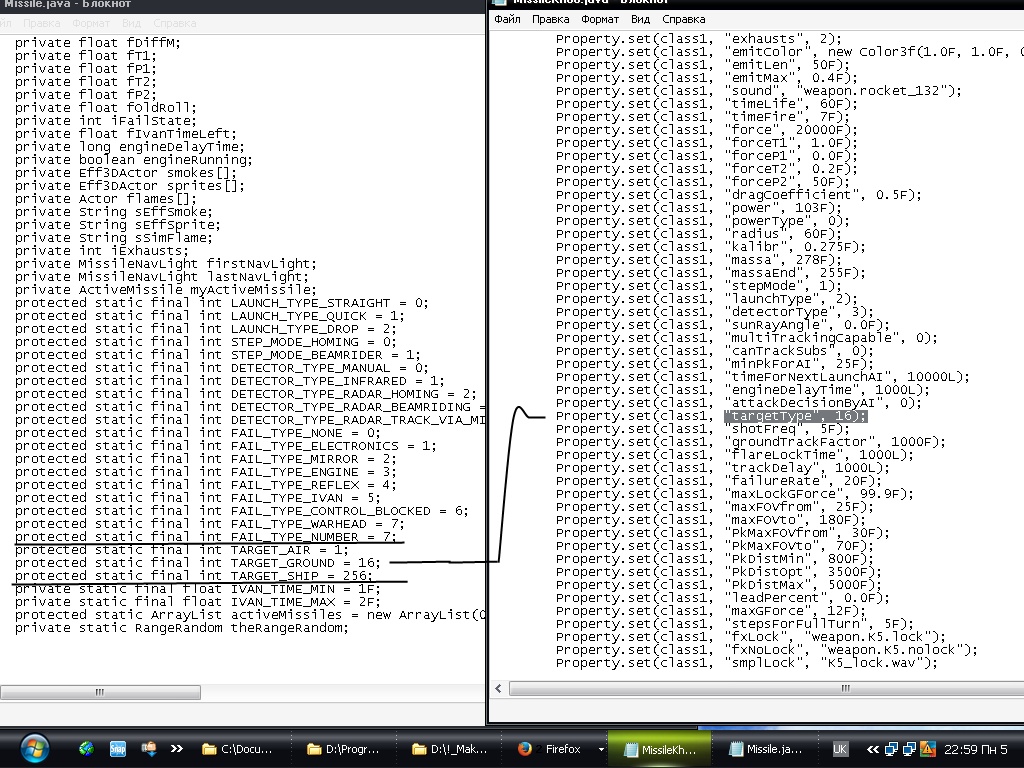Image resolution: width=1024 pixels, height=768 pixels.
Task: Expand hidden system tray icons chevron
Action: click(872, 749)
